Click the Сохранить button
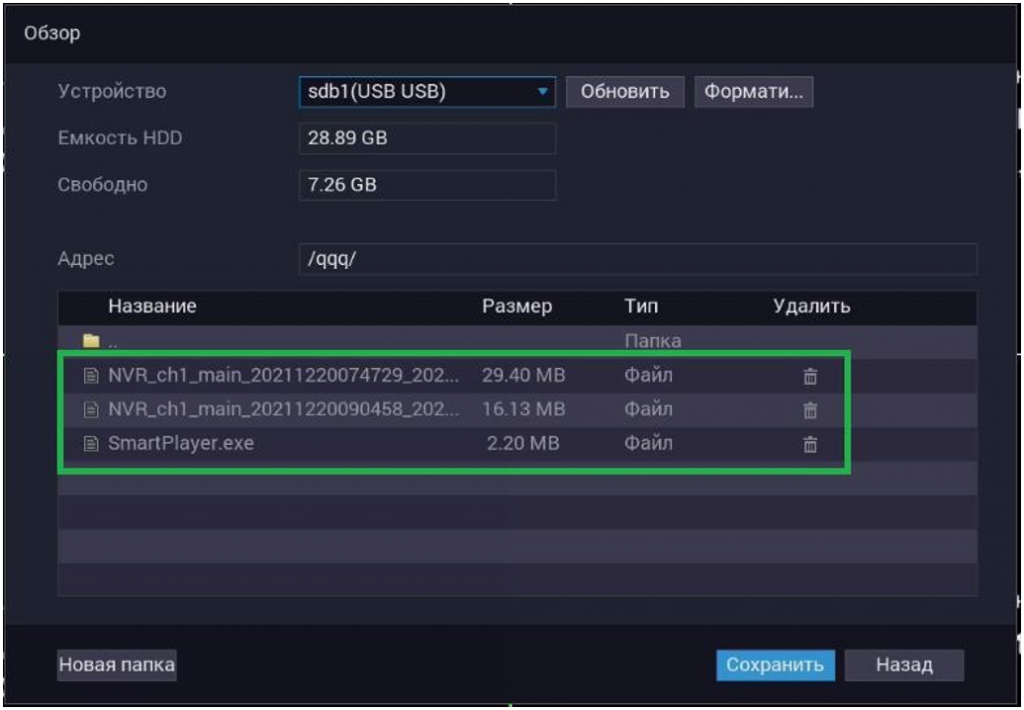Image resolution: width=1024 pixels, height=710 pixels. click(x=775, y=665)
